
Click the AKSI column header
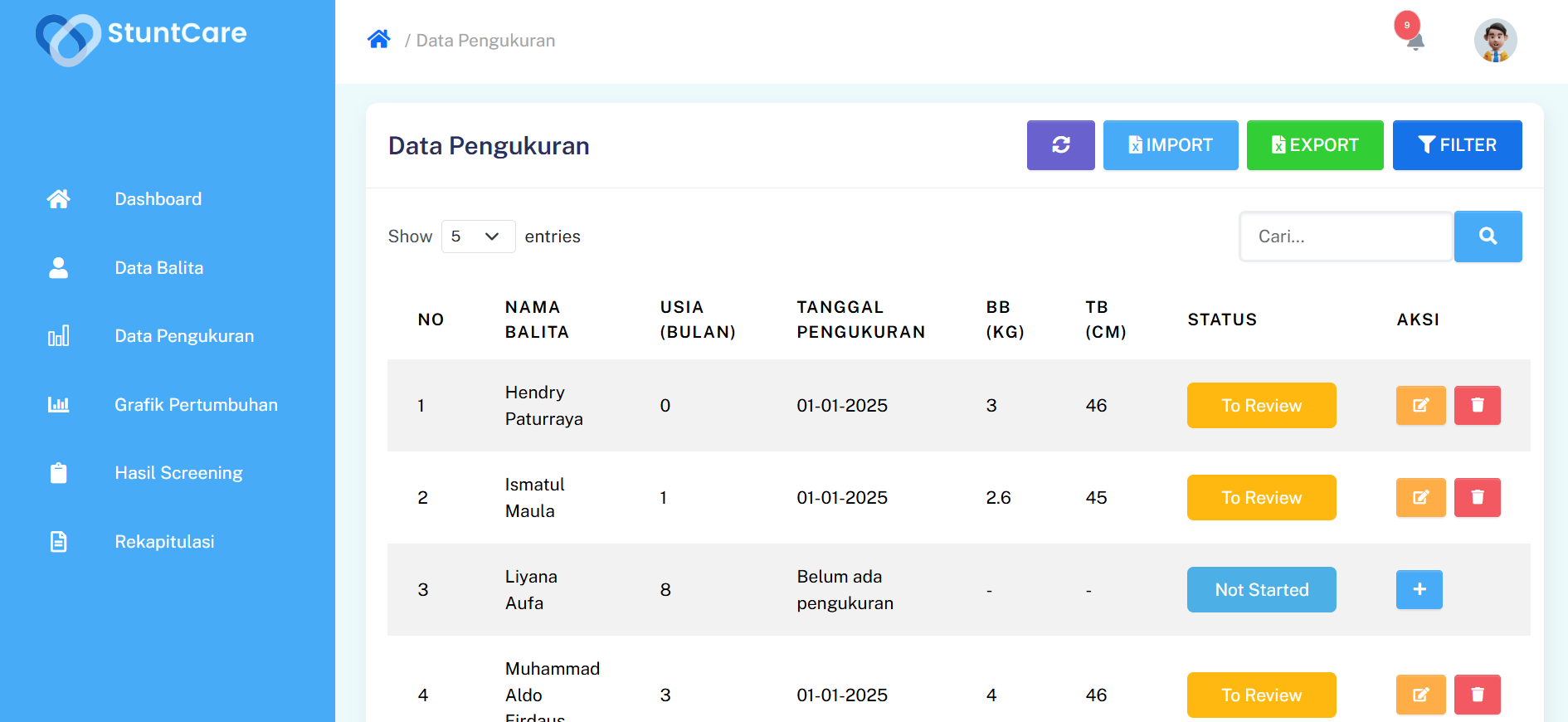tap(1418, 320)
